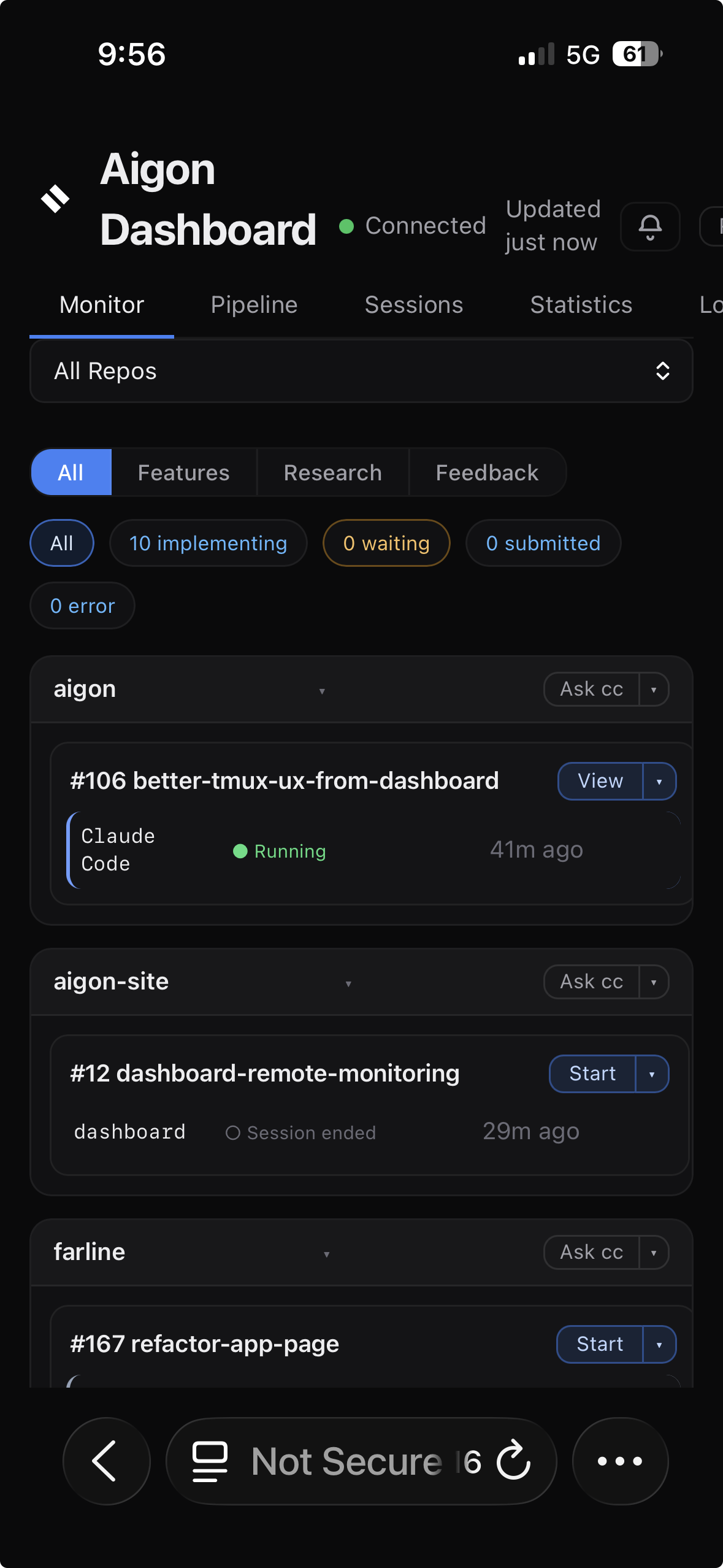Viewport: 723px width, 1568px height.
Task: Click the Aigon logo icon
Action: click(55, 198)
